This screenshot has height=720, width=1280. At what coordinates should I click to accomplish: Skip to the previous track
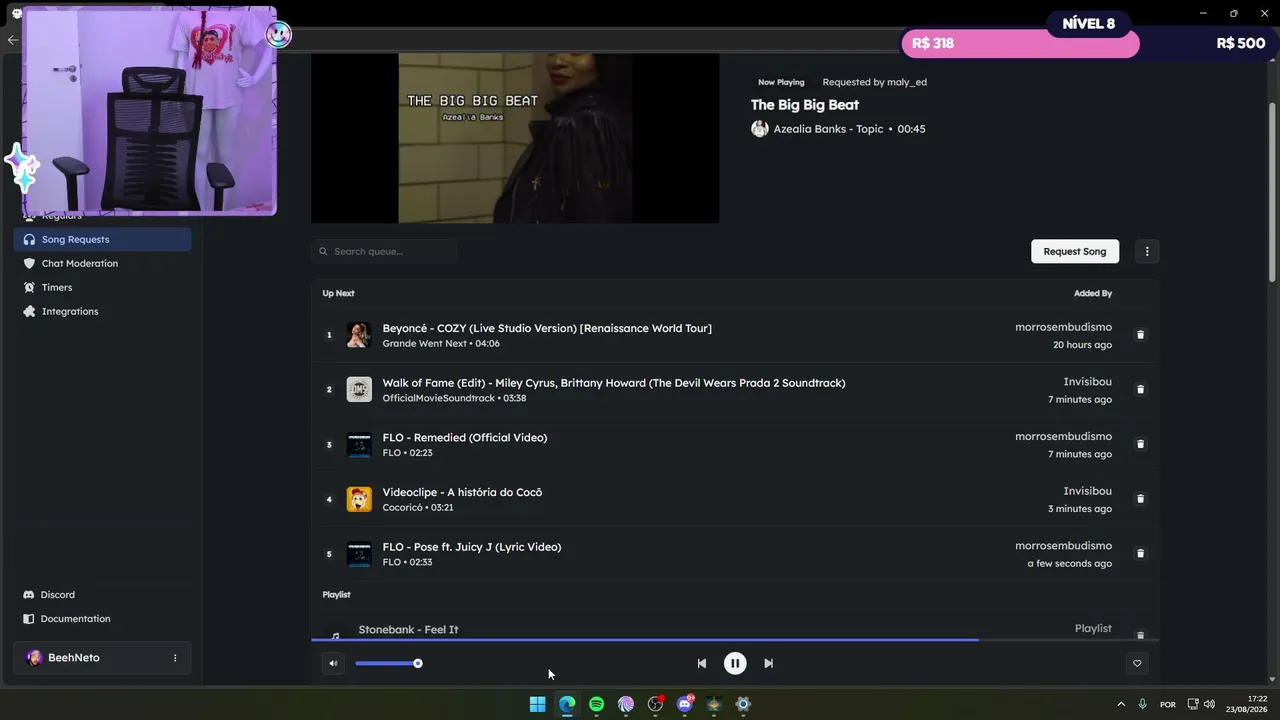pyautogui.click(x=702, y=663)
